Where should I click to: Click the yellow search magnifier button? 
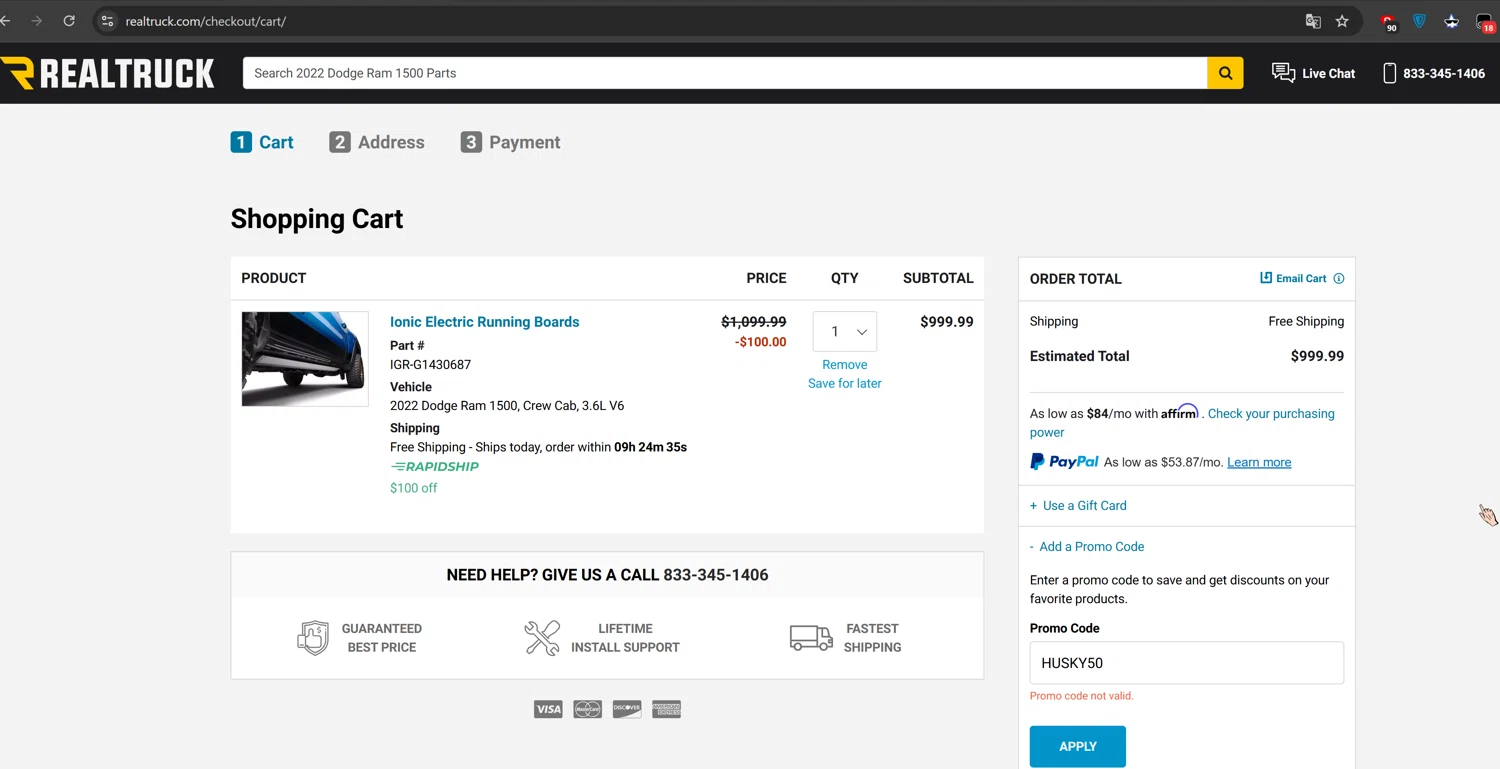pyautogui.click(x=1225, y=73)
